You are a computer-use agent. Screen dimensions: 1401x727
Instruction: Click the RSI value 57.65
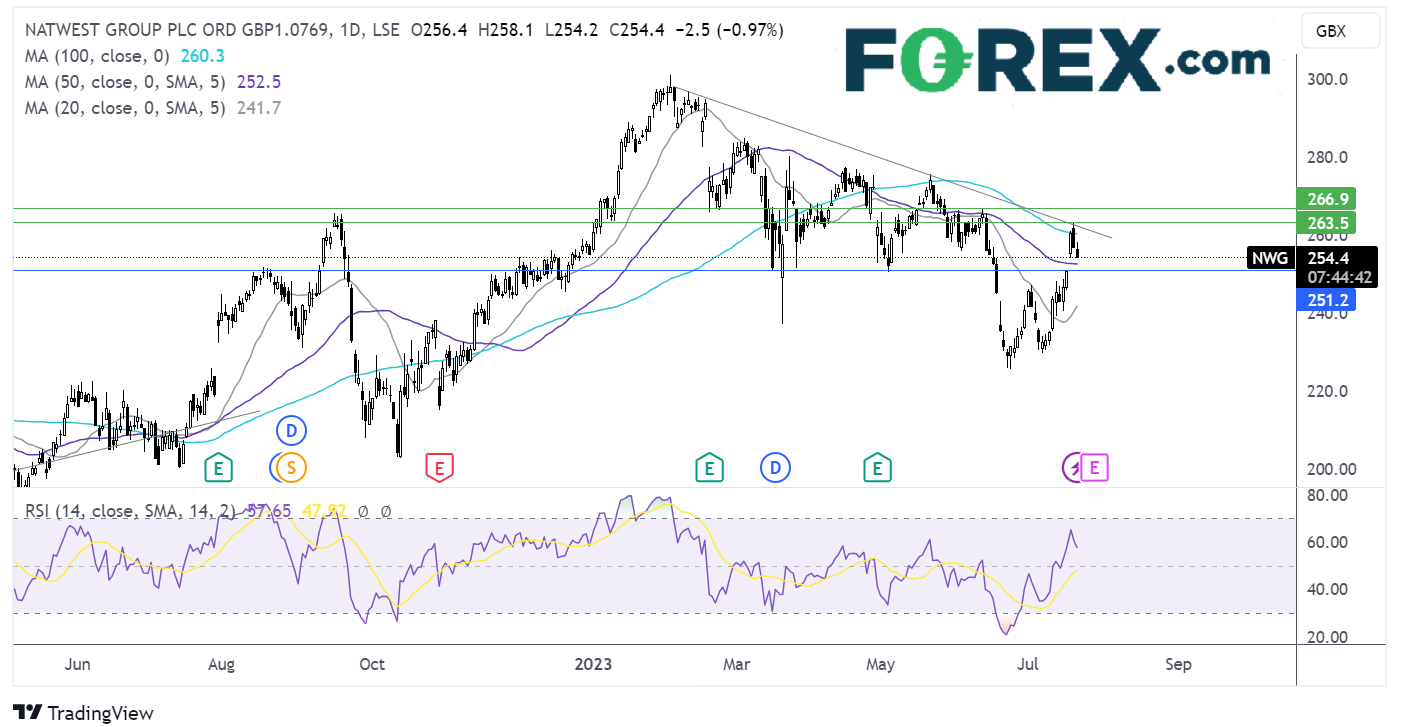pos(270,511)
